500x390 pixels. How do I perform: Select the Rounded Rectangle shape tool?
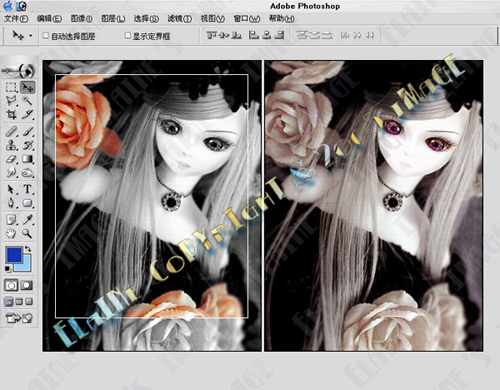tap(27, 203)
